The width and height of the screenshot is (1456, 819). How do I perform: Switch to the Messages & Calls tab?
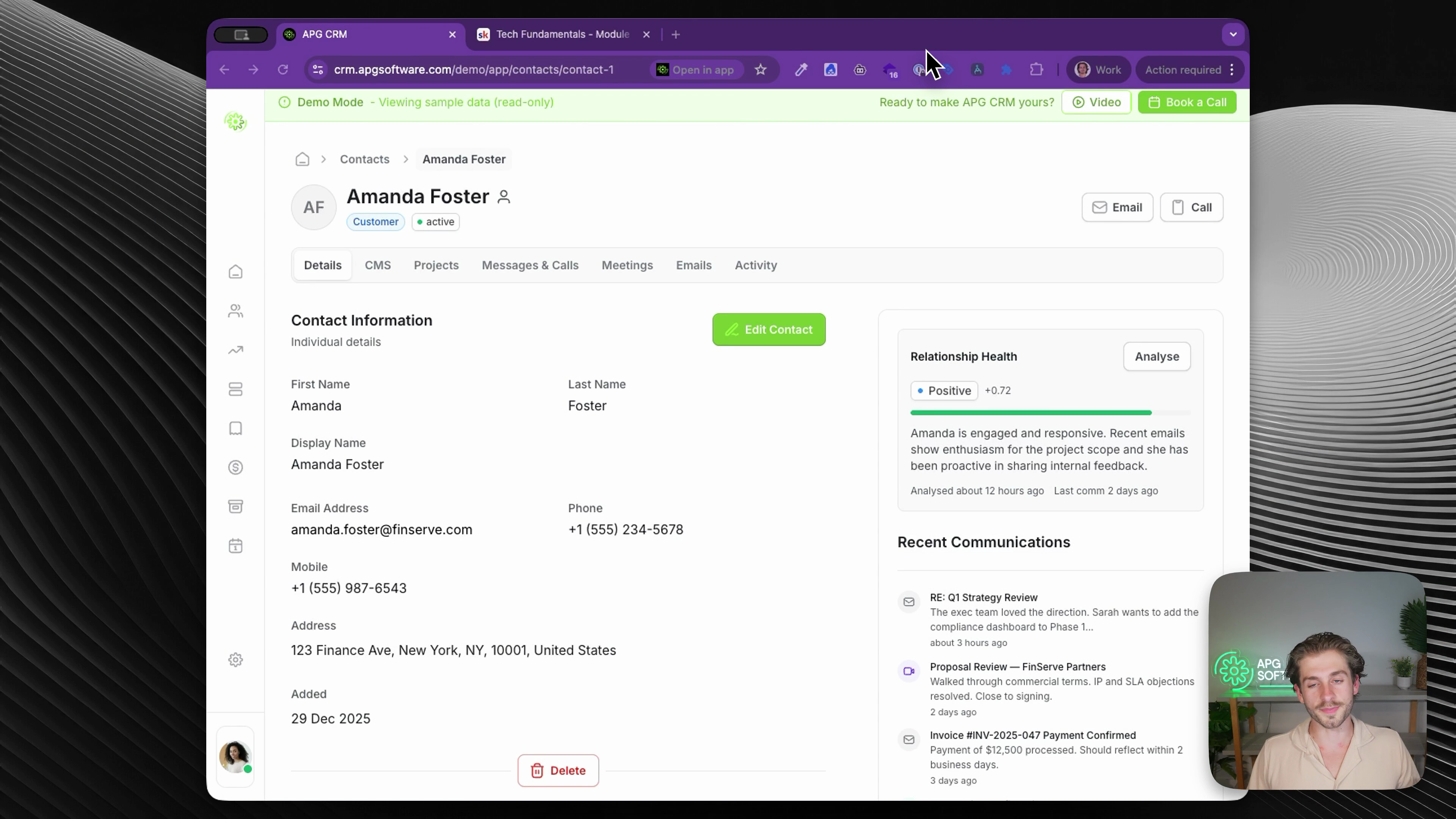(530, 265)
